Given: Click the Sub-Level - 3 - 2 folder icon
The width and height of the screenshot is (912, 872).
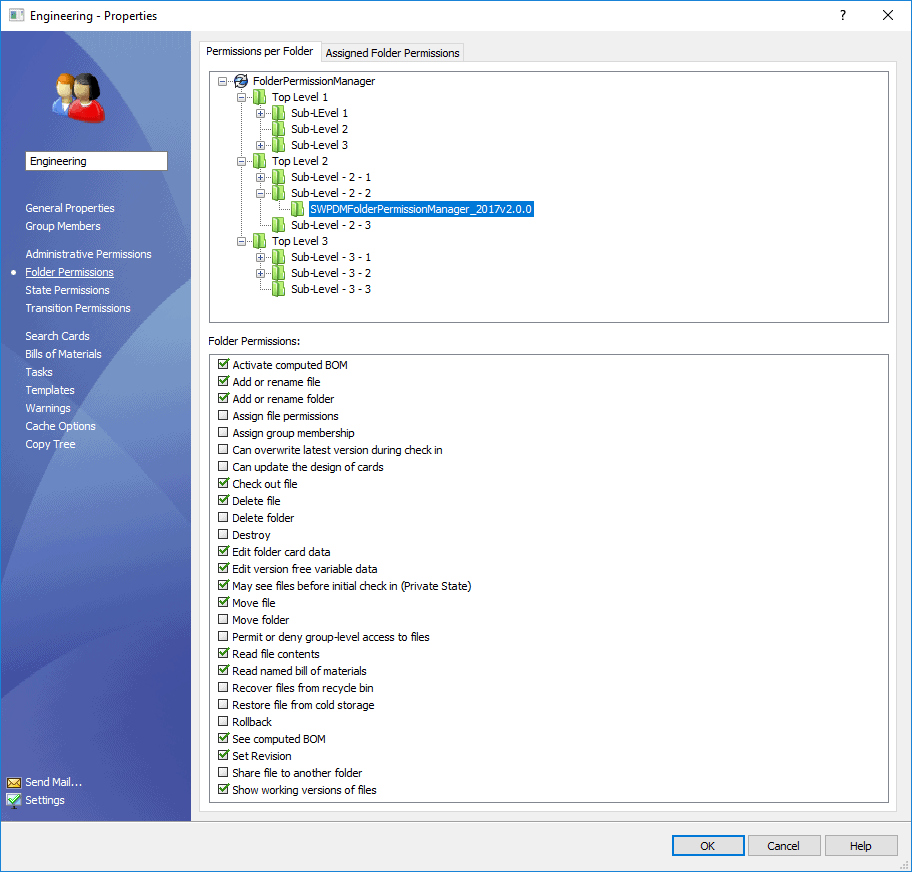Looking at the screenshot, I should point(279,273).
